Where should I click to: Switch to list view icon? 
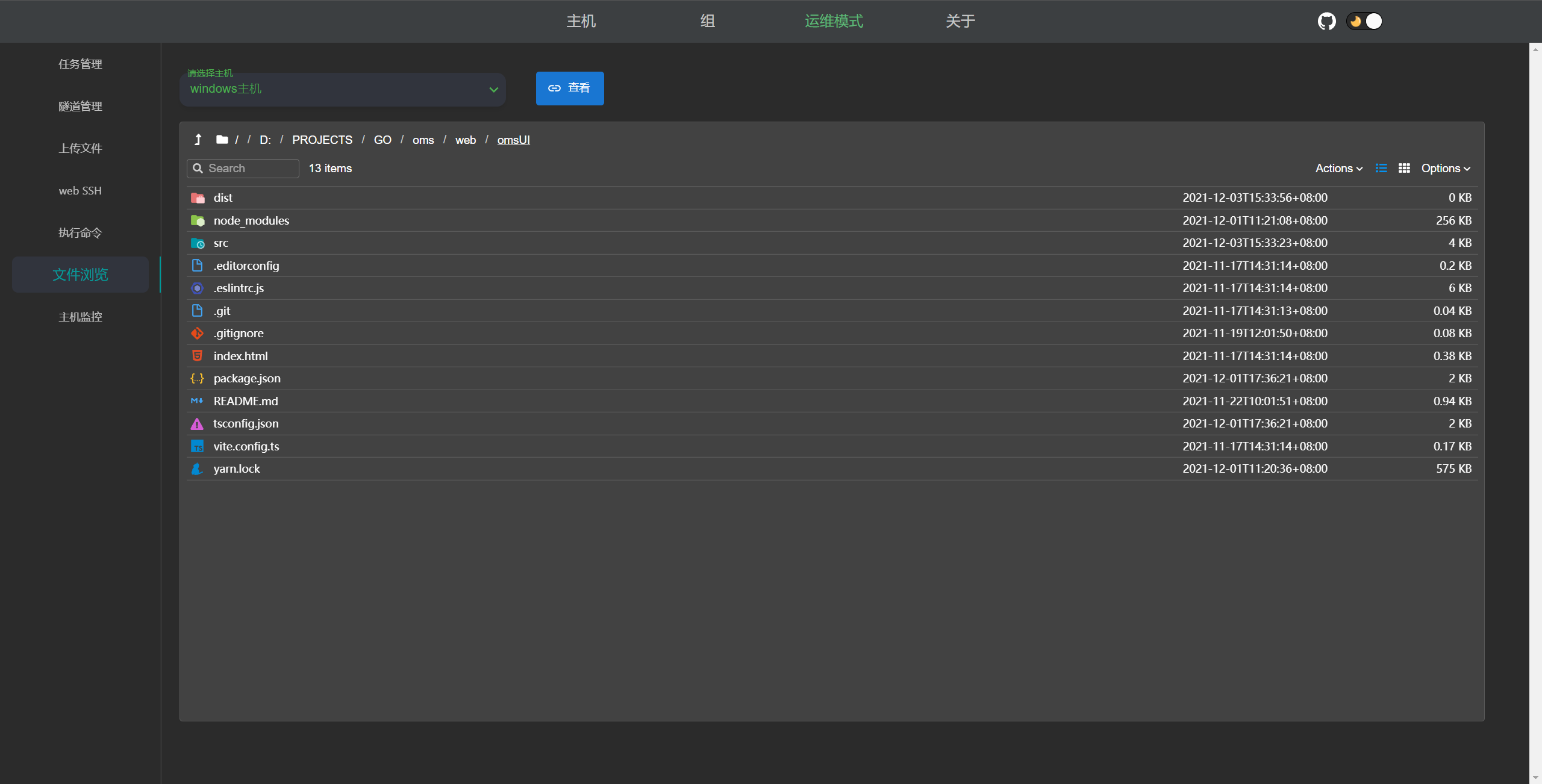pyautogui.click(x=1381, y=169)
